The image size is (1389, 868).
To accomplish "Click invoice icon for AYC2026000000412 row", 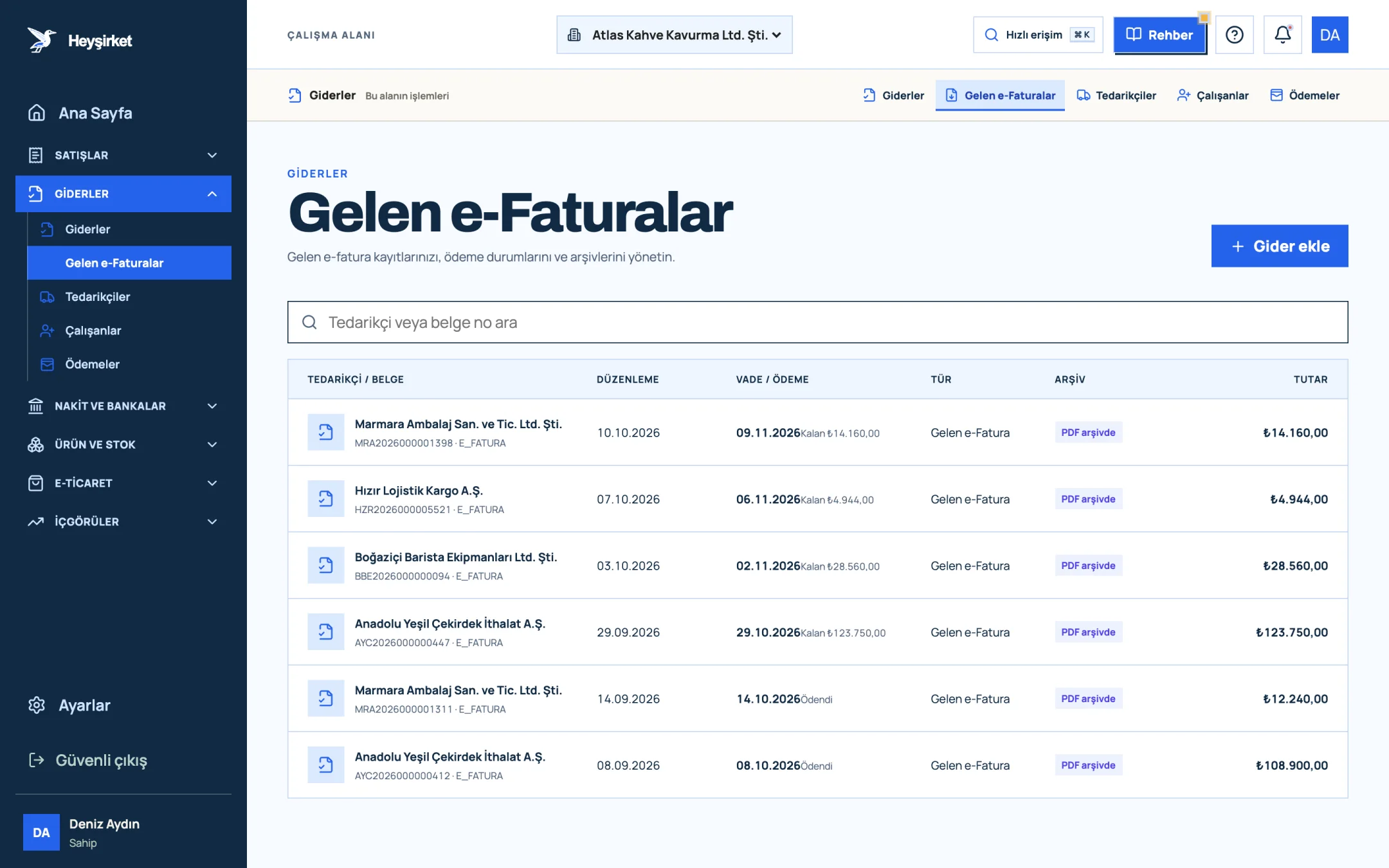I will (325, 765).
